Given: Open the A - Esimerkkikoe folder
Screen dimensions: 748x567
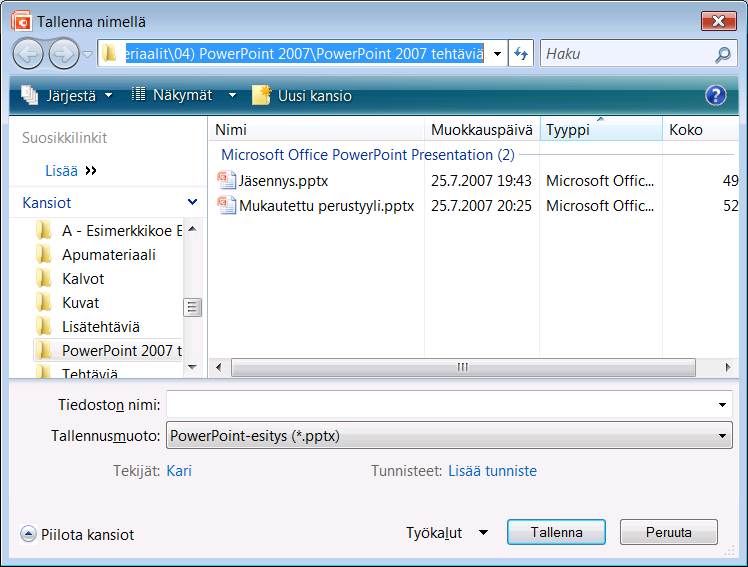Looking at the screenshot, I should (108, 231).
